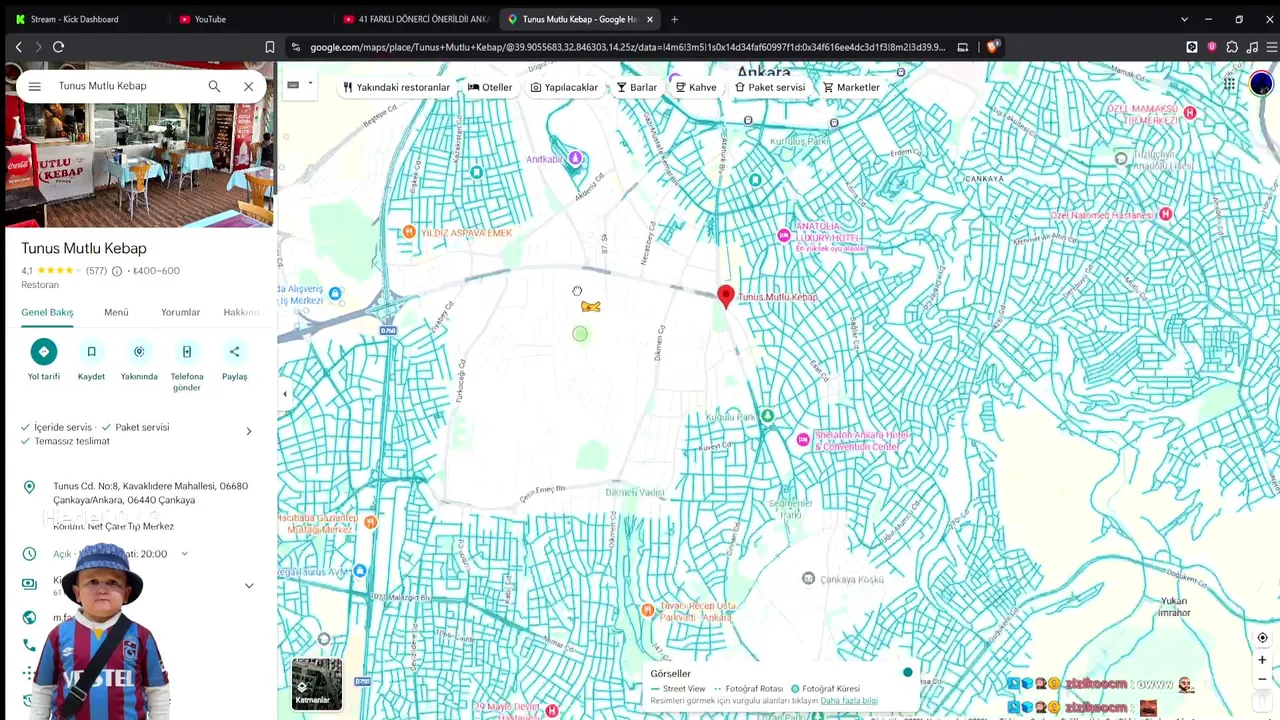Open the browser main menu
The image size is (1280, 720).
tap(1272, 47)
